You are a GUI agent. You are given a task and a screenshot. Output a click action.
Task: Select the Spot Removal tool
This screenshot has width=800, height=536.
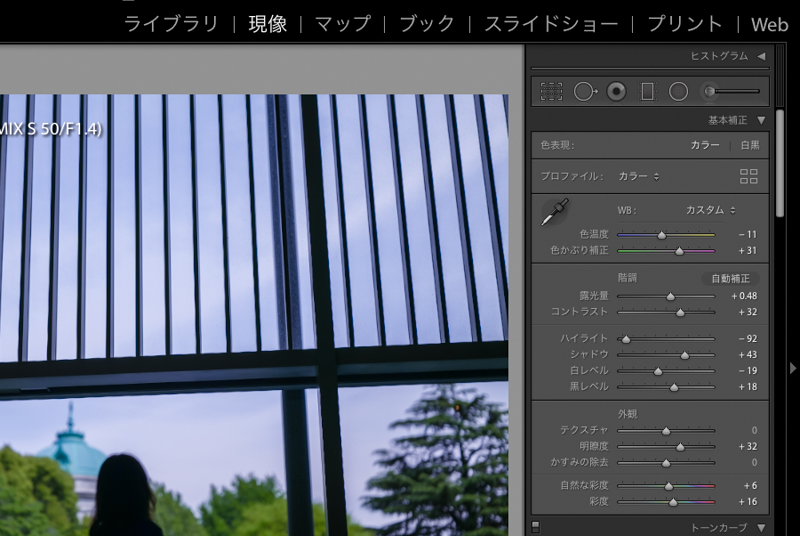(585, 92)
